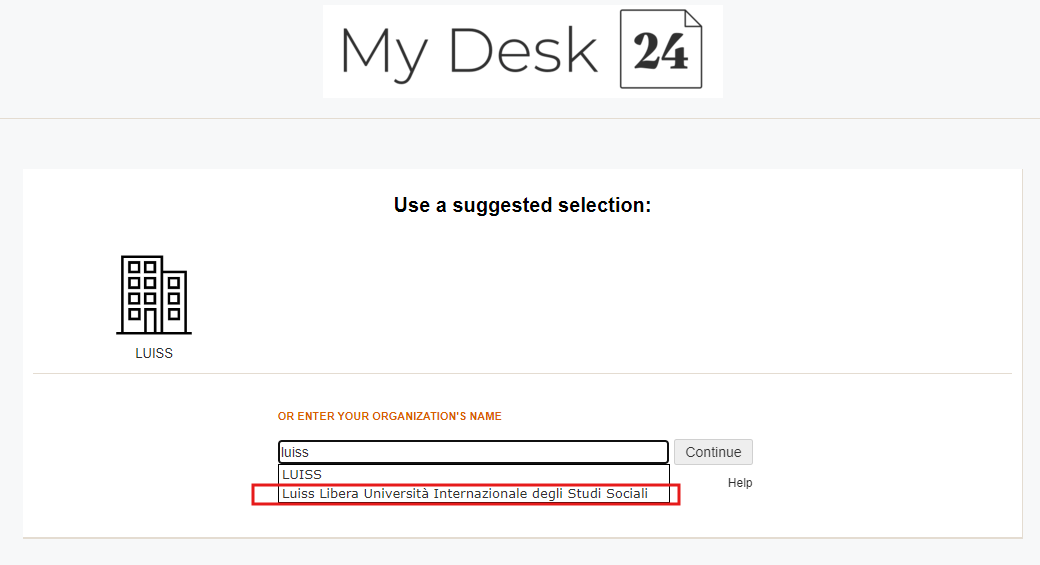Click the word "Desk" in the logo
The width and height of the screenshot is (1040, 565).
pos(523,50)
